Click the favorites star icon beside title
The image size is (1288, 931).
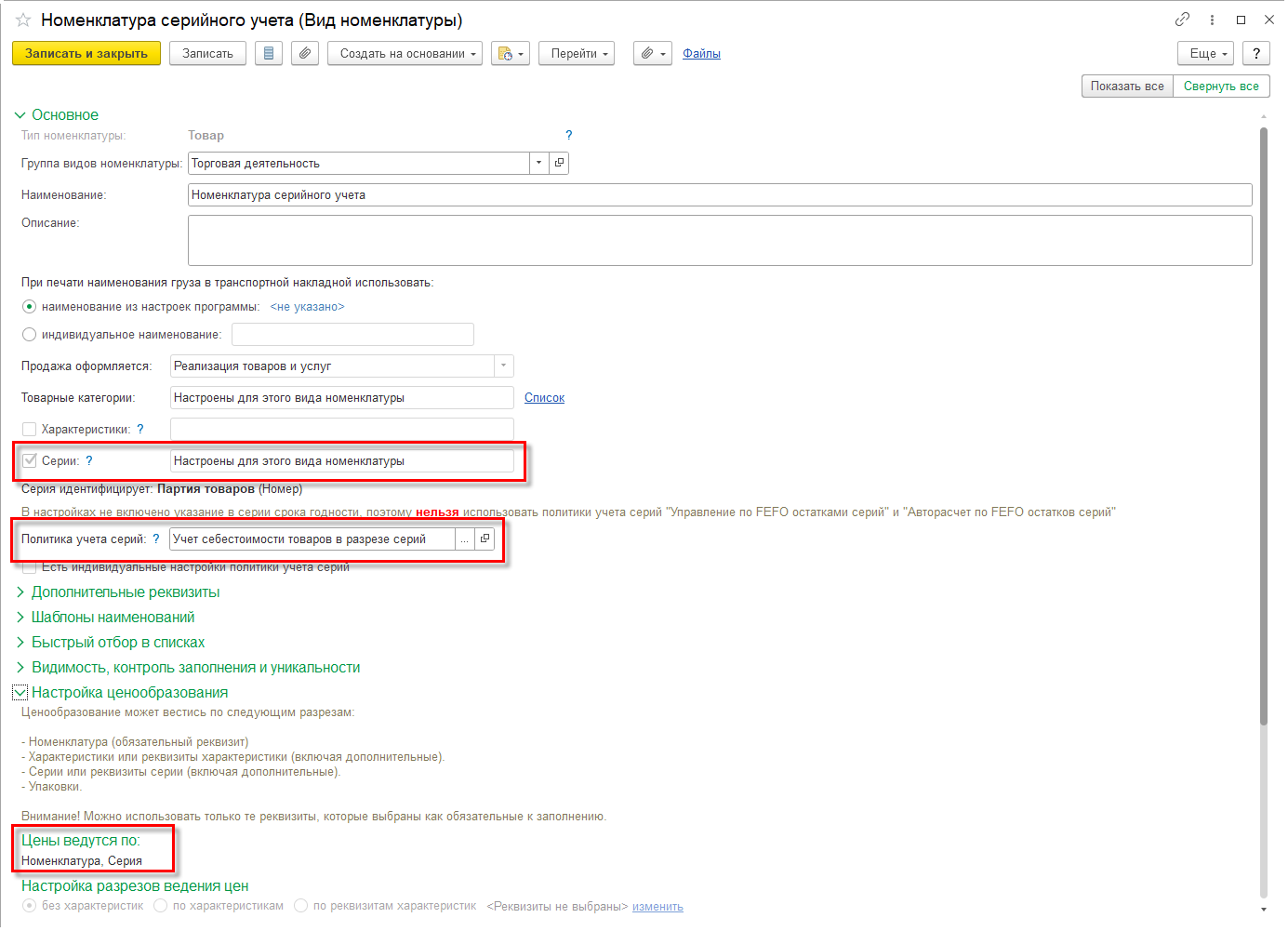click(23, 20)
